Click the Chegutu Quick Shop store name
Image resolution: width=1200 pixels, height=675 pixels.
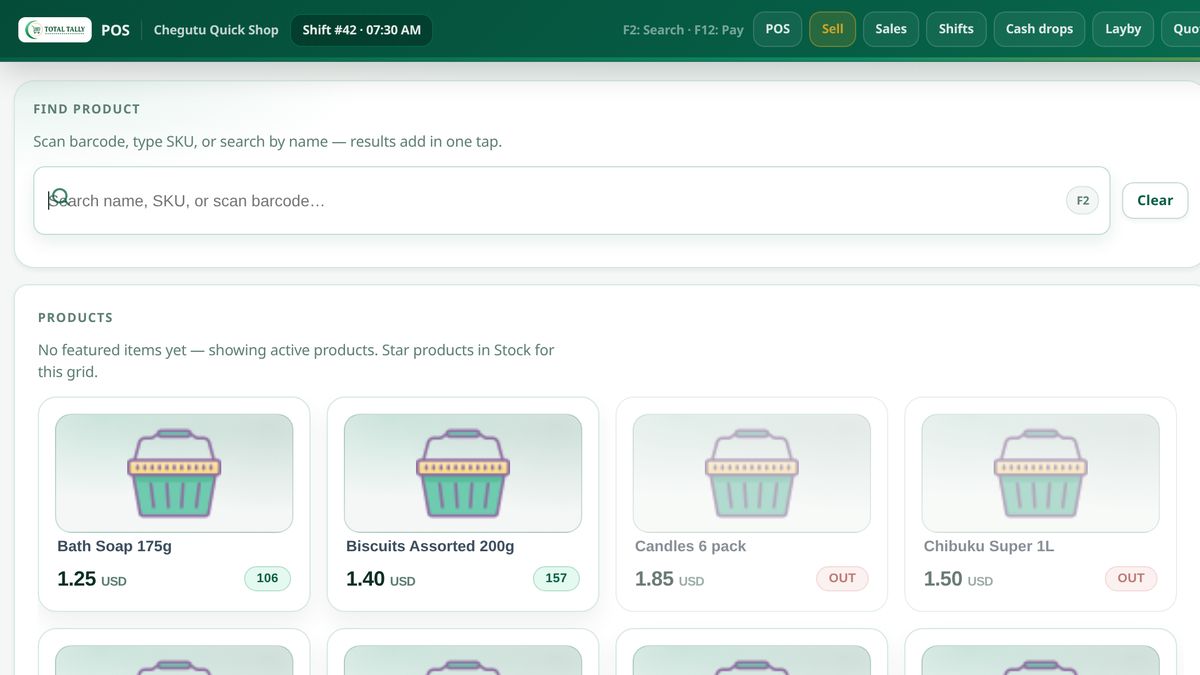(x=216, y=30)
